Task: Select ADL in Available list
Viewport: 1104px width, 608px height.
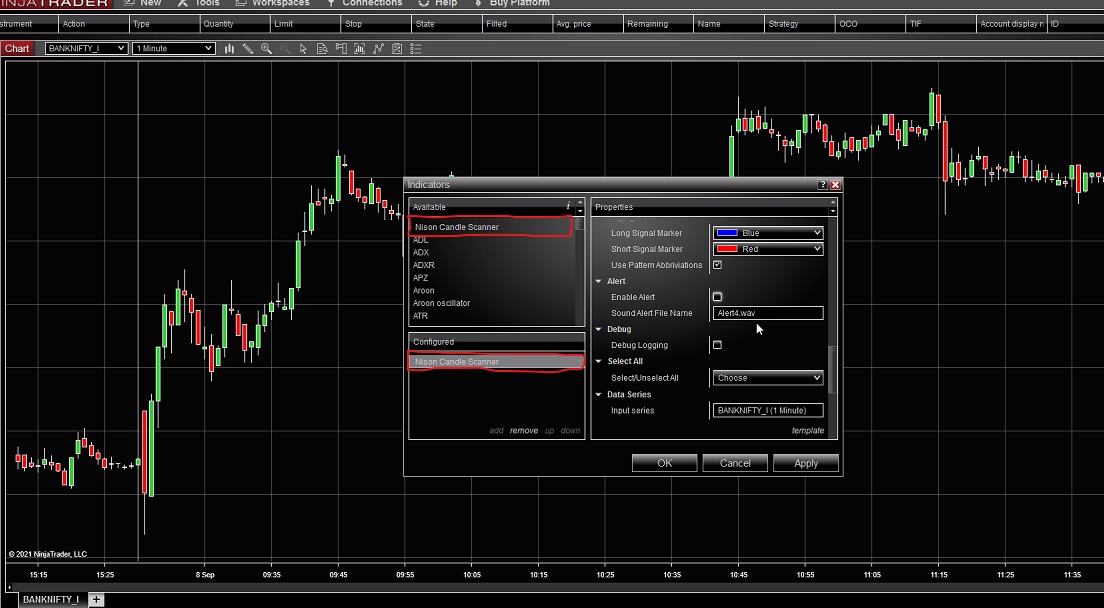Action: click(421, 240)
